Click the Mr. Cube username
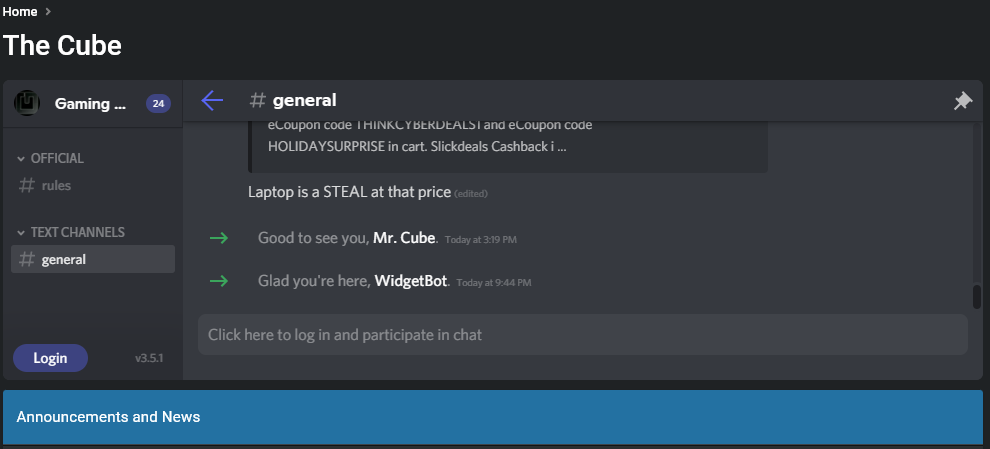 [404, 238]
